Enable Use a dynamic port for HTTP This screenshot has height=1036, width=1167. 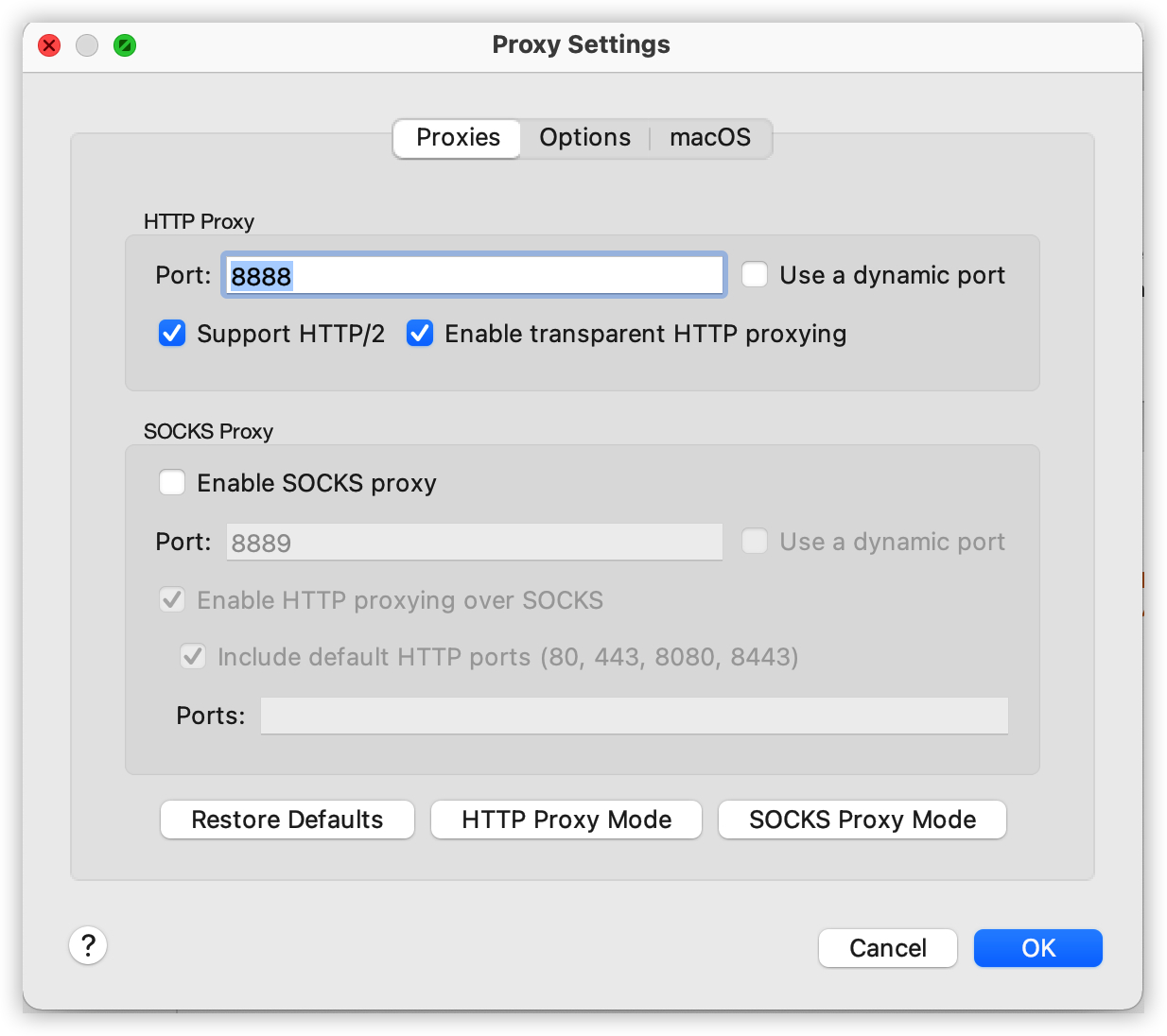[755, 275]
